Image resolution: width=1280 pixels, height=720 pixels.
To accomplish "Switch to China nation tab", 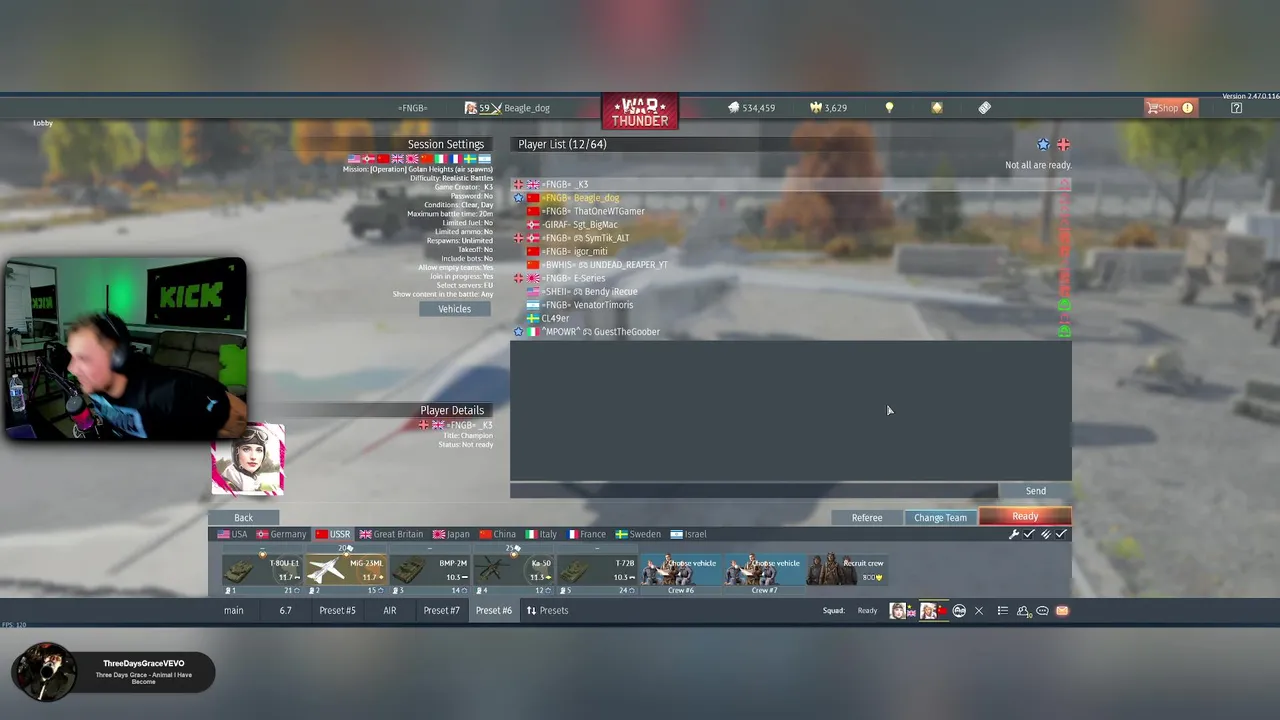I will tap(498, 534).
